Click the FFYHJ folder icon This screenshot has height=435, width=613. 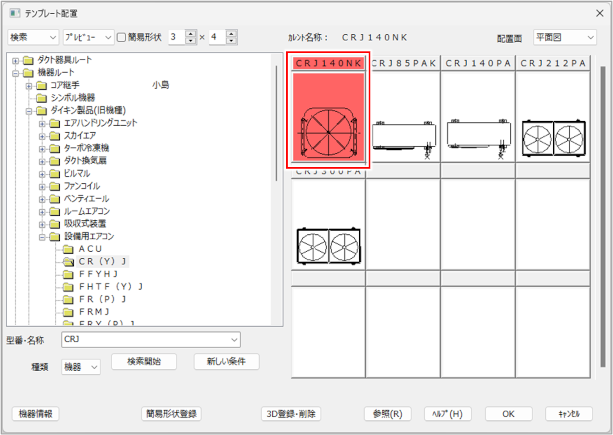pyautogui.click(x=68, y=274)
